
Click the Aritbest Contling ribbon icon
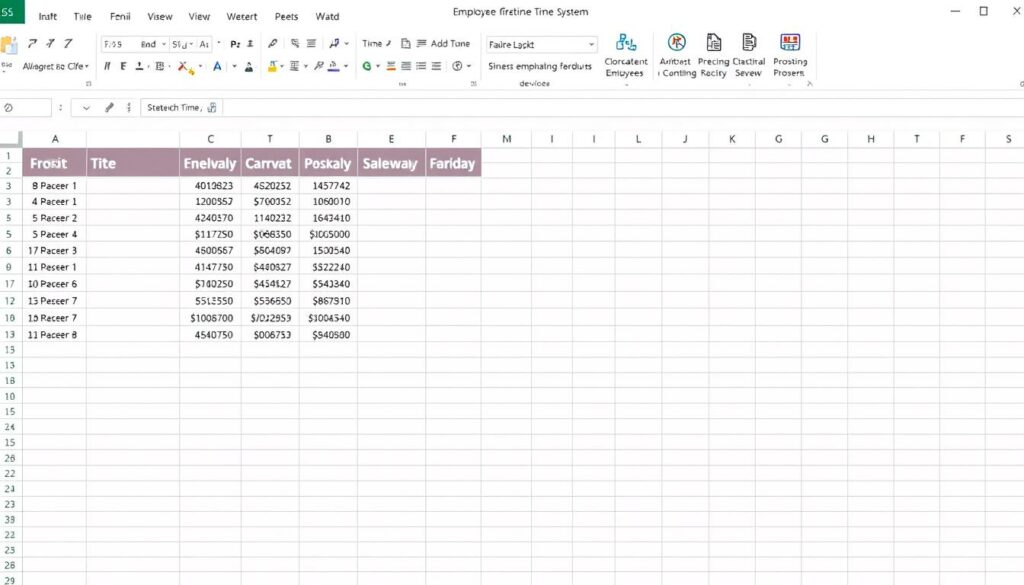pyautogui.click(x=677, y=43)
